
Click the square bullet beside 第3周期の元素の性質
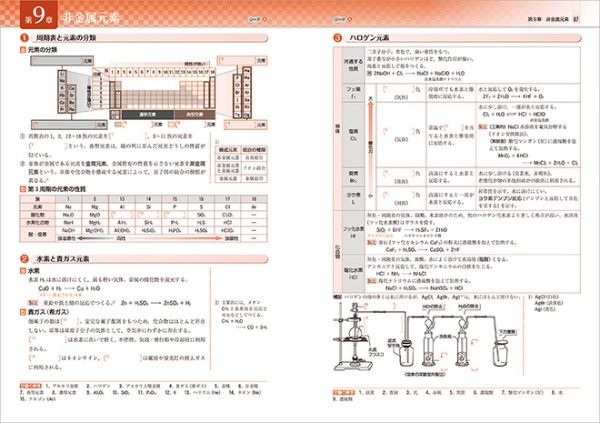coord(23,189)
